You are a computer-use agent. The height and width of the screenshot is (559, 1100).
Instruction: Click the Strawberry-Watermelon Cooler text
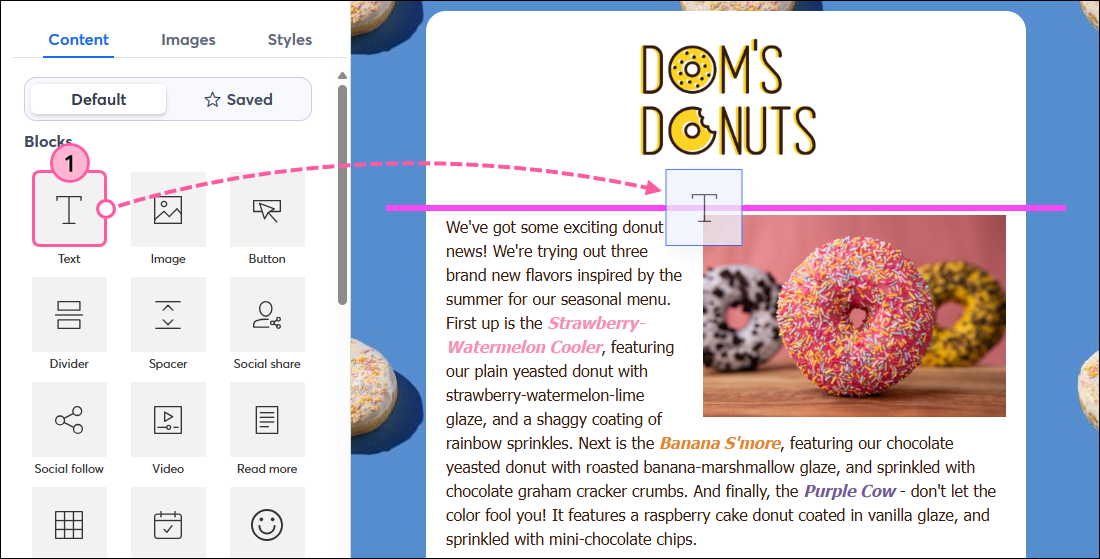click(546, 335)
